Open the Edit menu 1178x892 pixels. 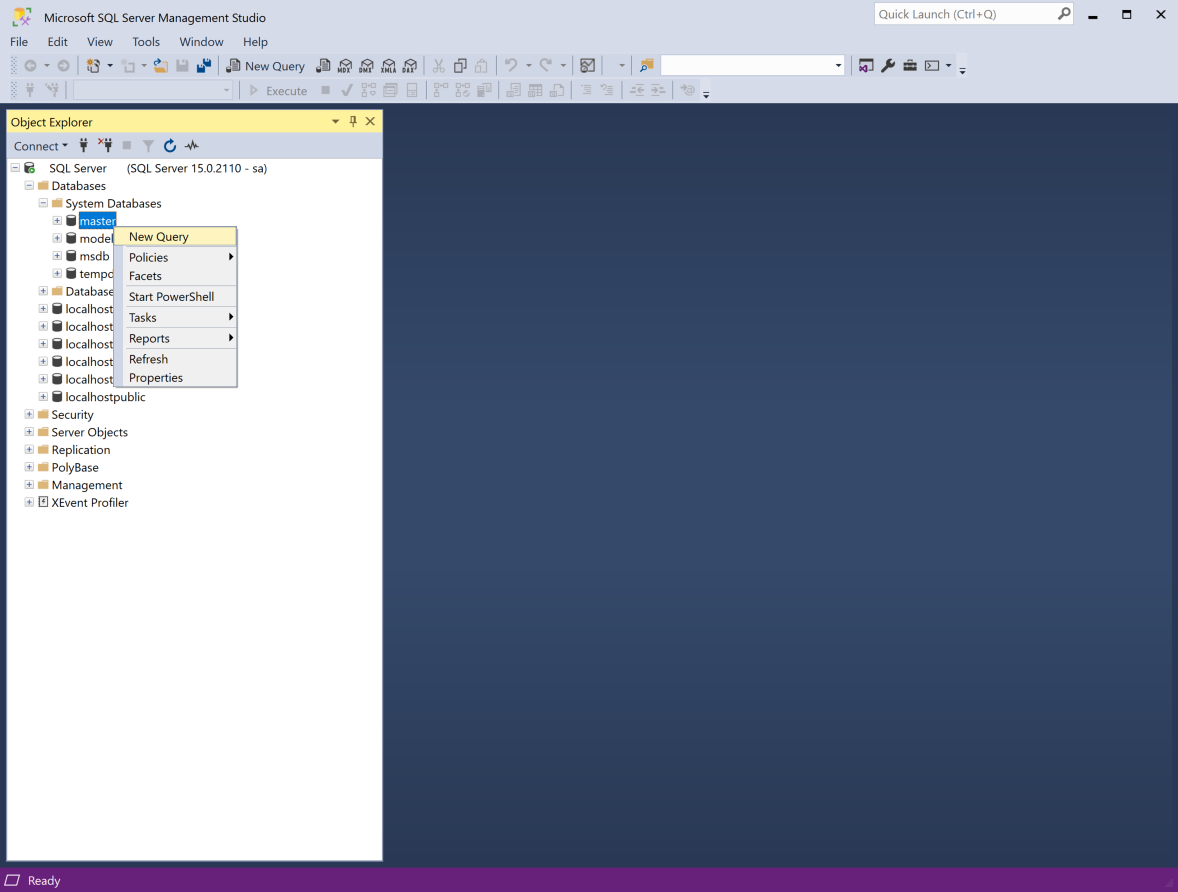tap(57, 42)
